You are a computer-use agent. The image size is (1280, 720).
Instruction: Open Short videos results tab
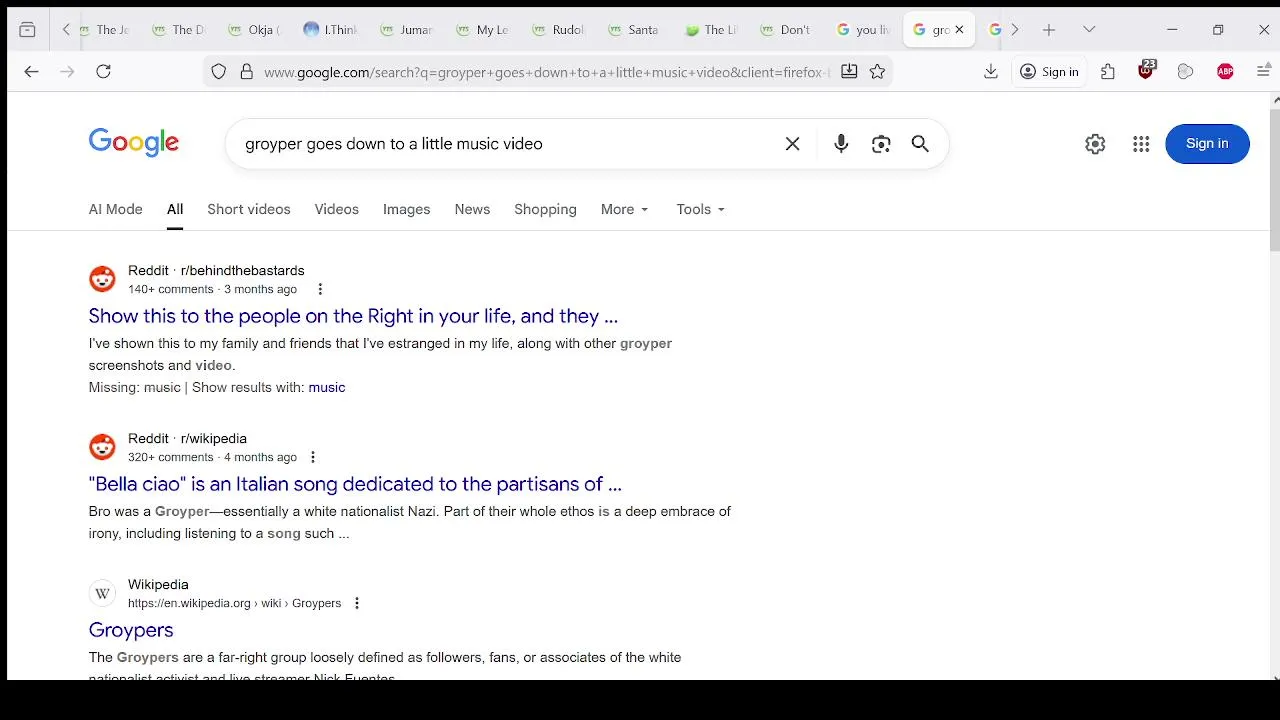tap(249, 209)
